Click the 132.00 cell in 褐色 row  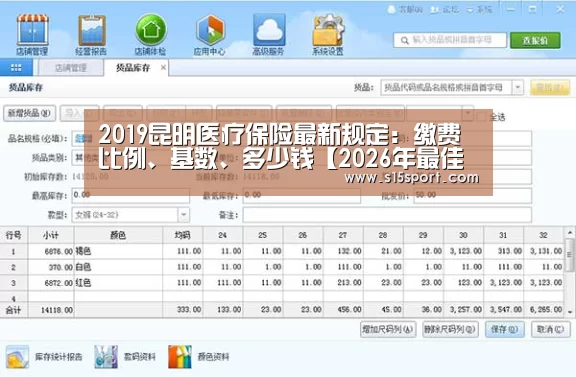343,251
